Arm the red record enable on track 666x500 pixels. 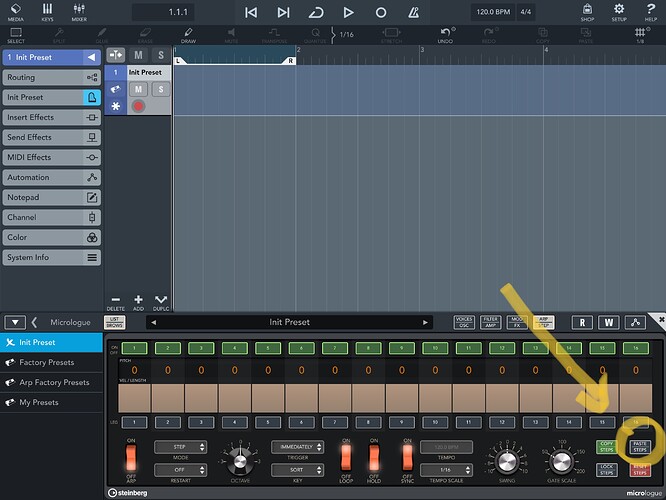click(138, 106)
